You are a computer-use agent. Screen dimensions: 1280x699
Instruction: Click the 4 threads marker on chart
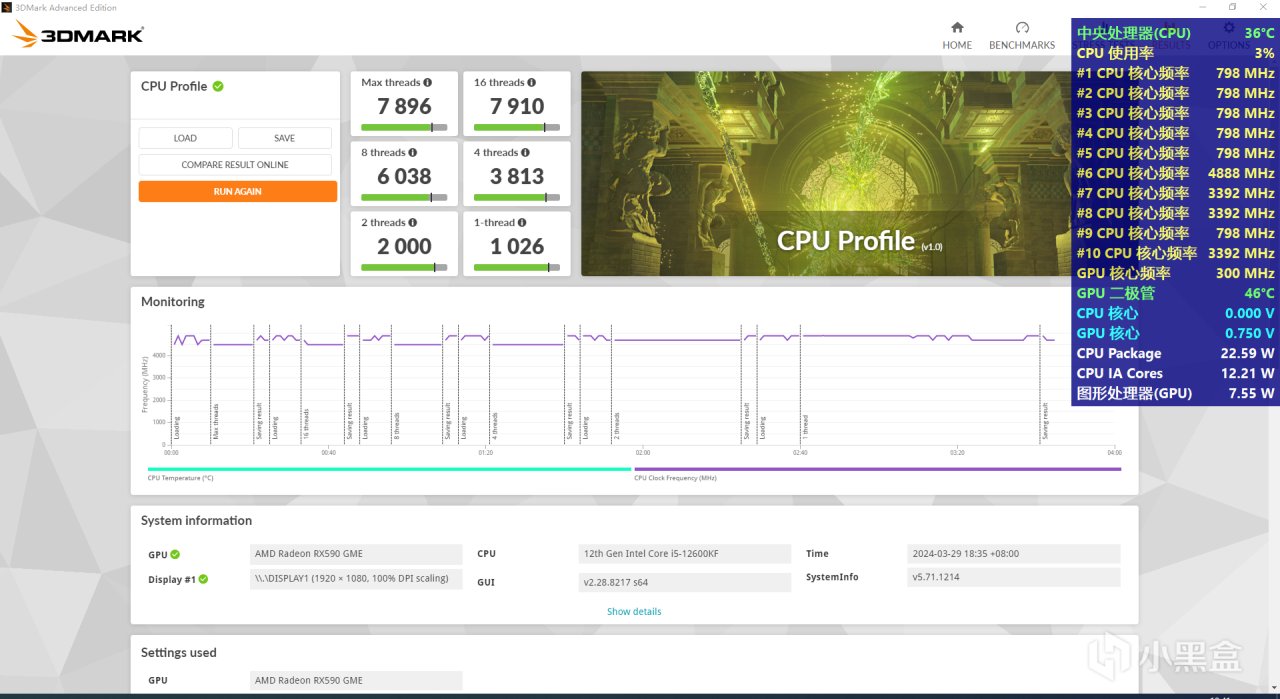tap(495, 426)
